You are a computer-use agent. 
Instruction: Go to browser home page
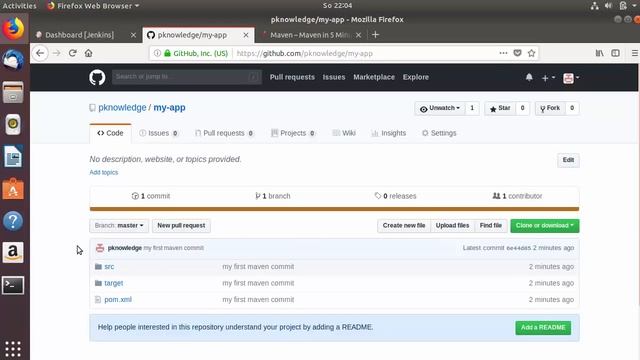tap(89, 53)
